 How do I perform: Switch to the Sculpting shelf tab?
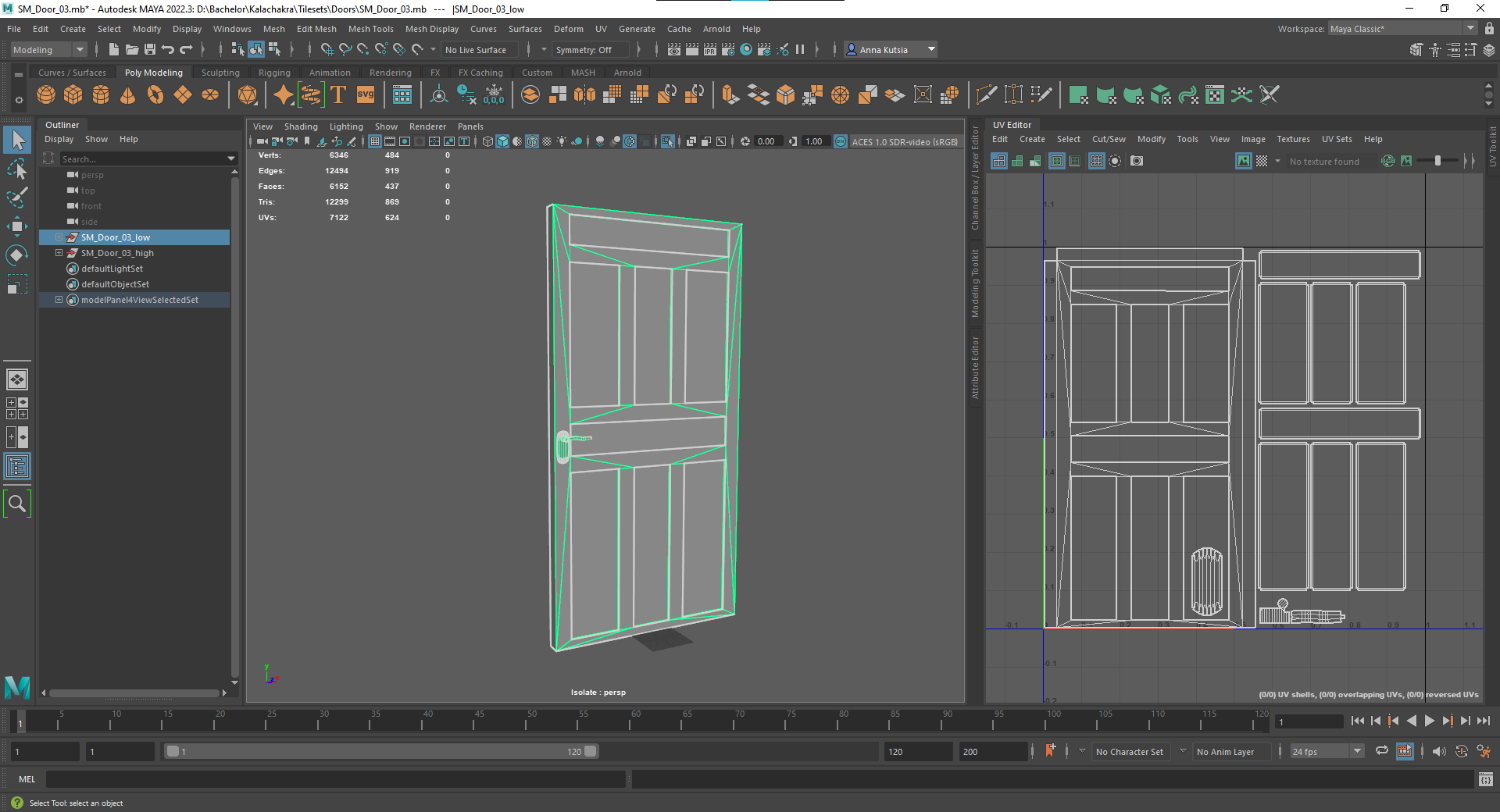220,73
